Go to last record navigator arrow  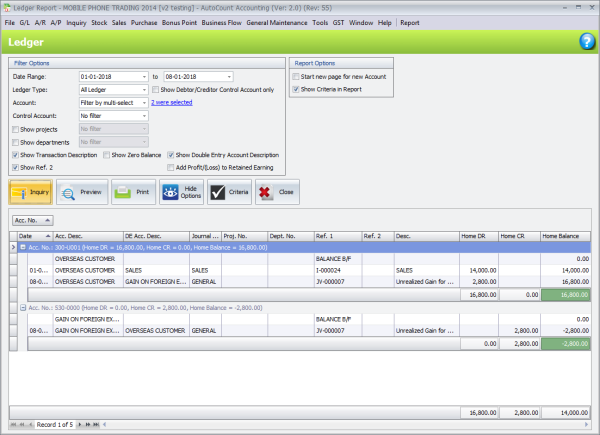click(96, 424)
